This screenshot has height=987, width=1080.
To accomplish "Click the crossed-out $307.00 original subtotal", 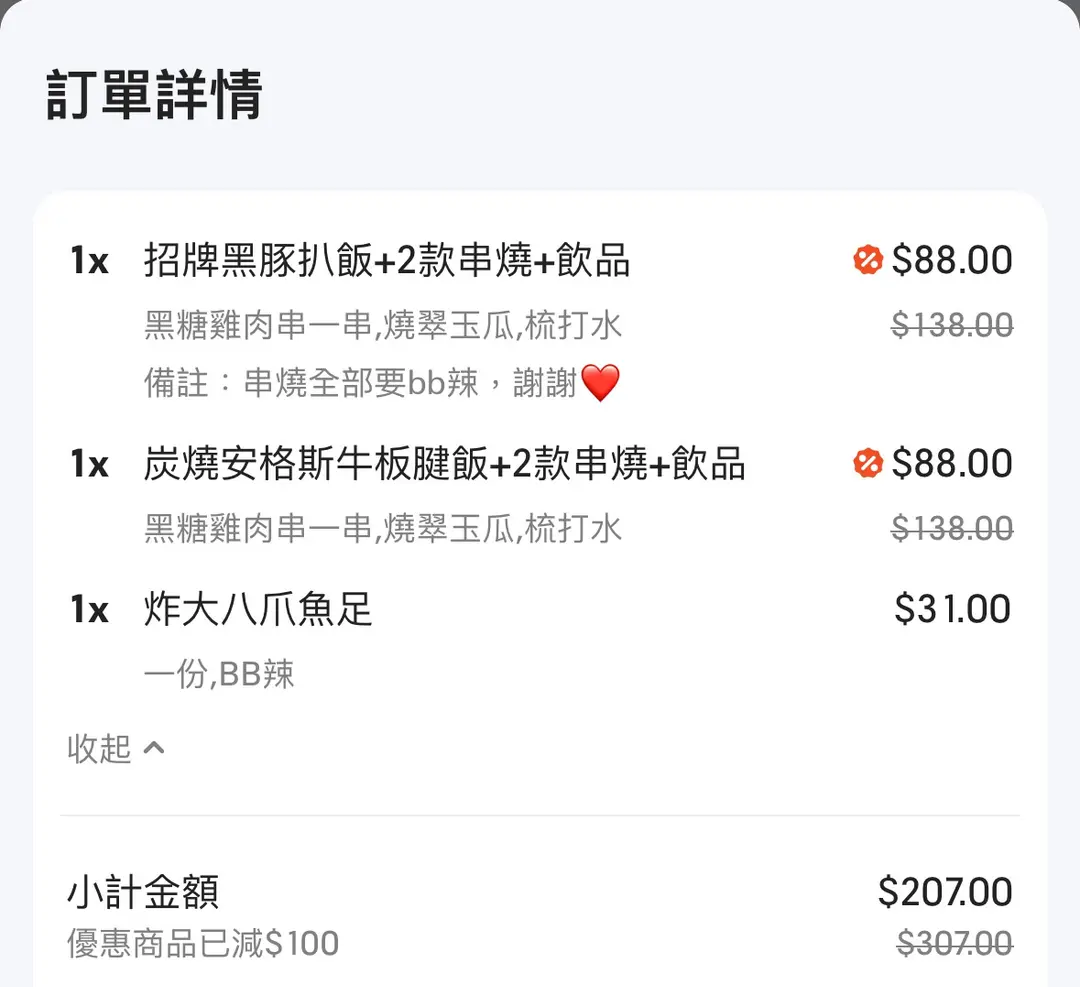I will click(955, 944).
